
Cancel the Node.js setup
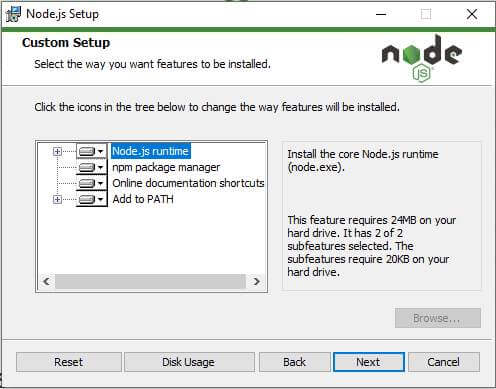pos(444,362)
